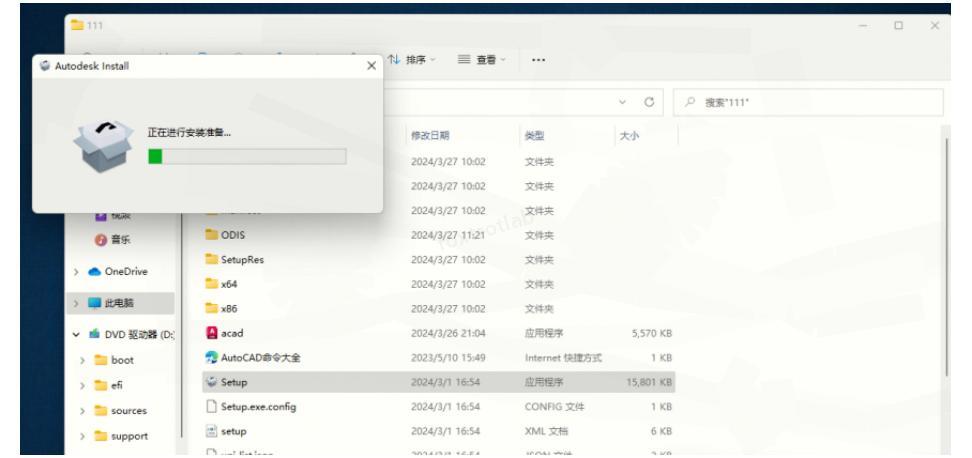
Task: Click the 15,801 KB size of Setup
Action: pyautogui.click(x=649, y=382)
